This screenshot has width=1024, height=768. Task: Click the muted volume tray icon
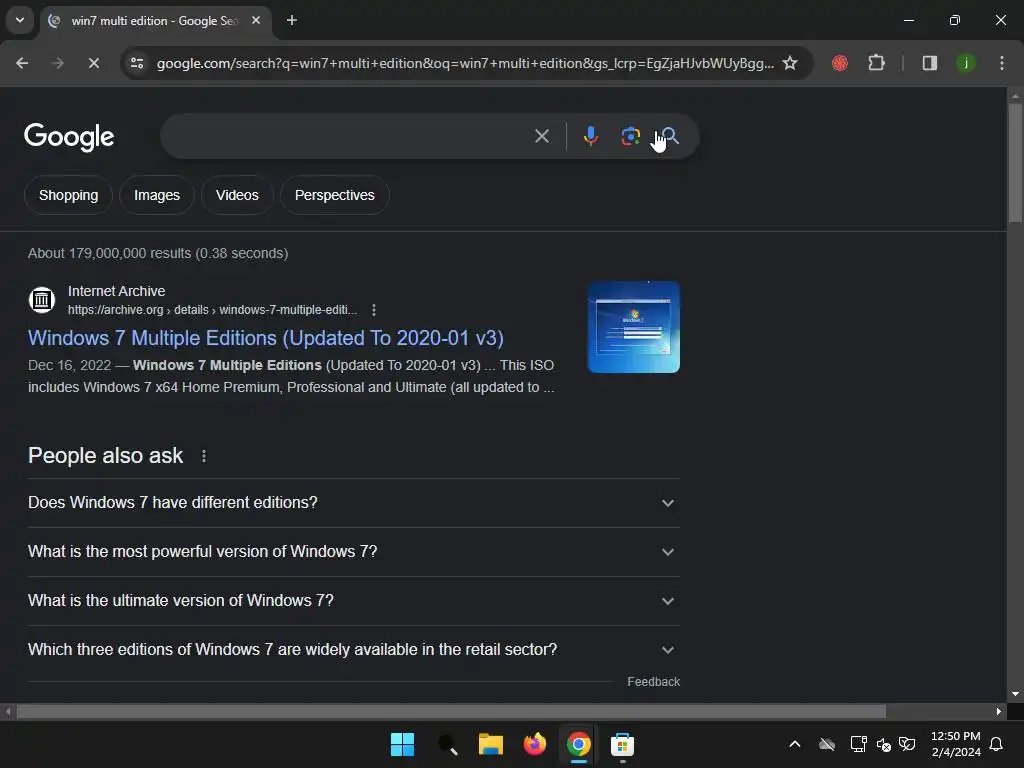click(884, 744)
